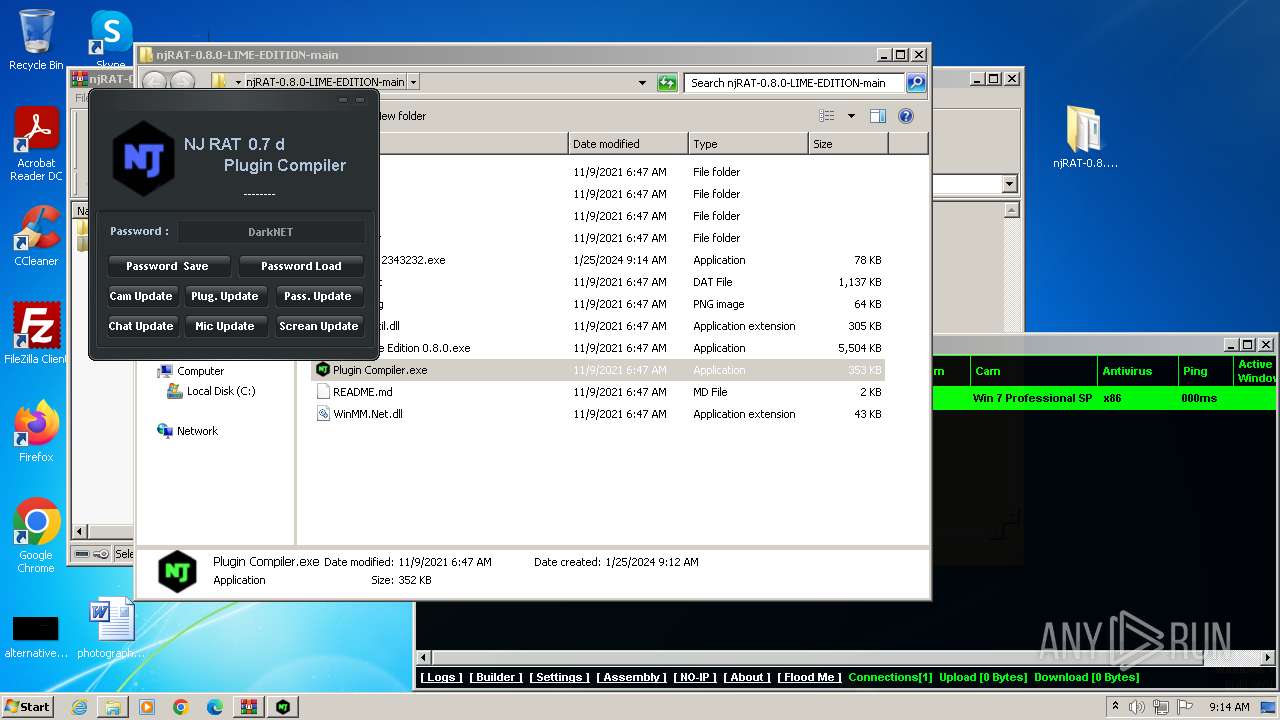1280x720 pixels.
Task: Select WinMM.Net.dll file
Action: click(598, 414)
